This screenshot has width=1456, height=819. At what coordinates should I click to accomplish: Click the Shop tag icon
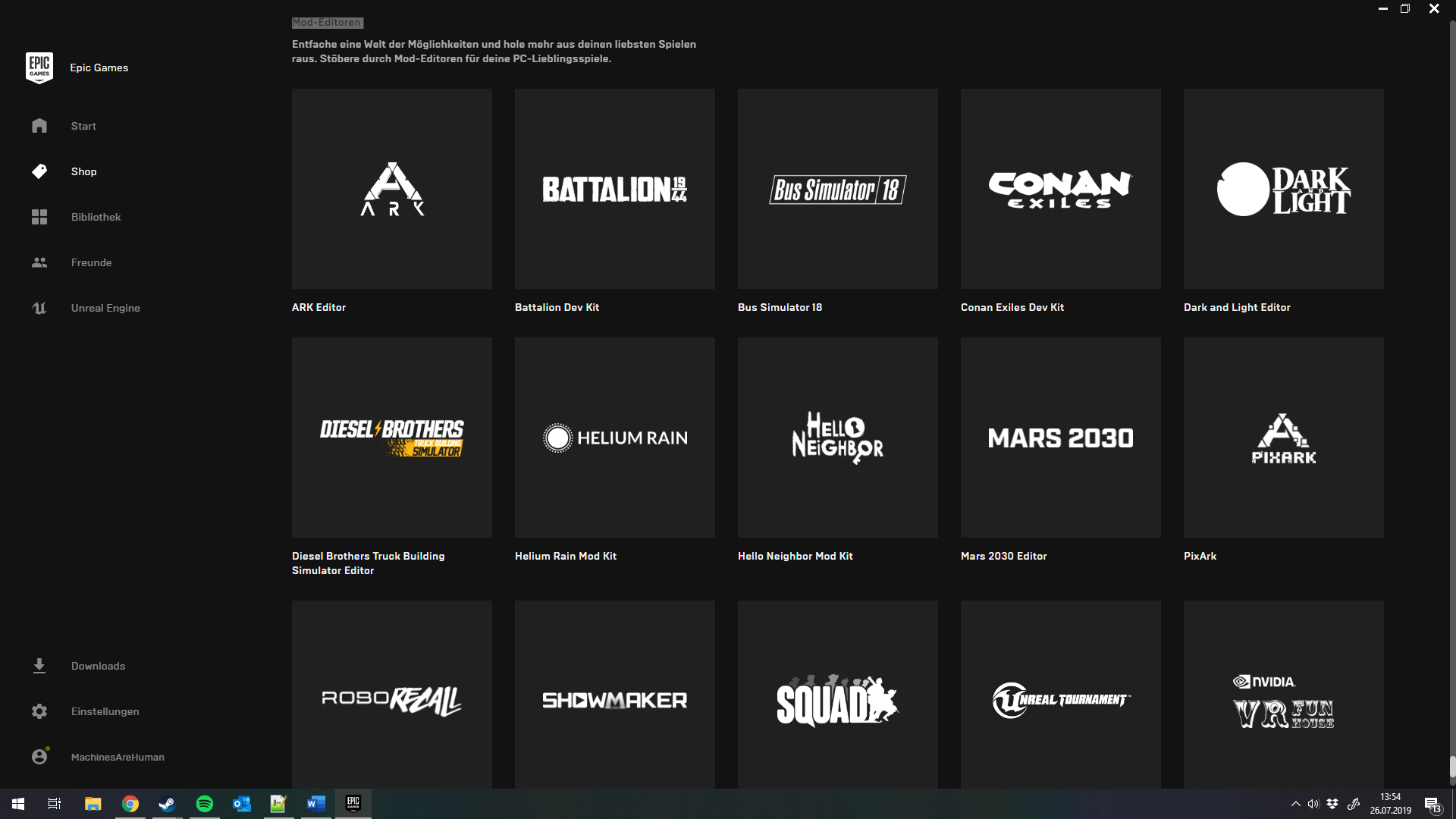[x=39, y=171]
